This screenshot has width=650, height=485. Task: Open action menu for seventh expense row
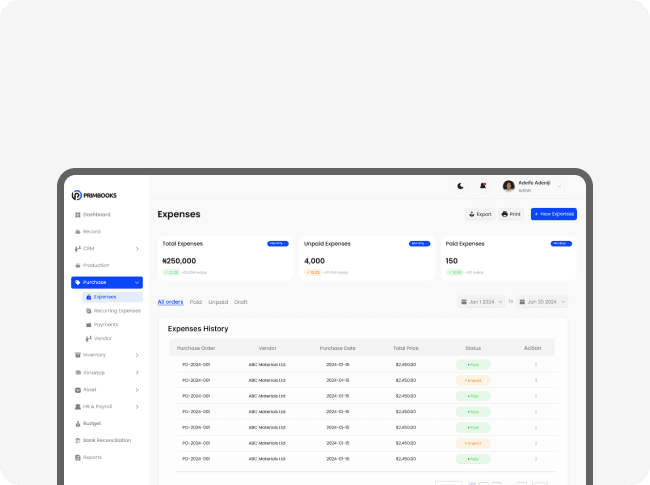coord(536,459)
